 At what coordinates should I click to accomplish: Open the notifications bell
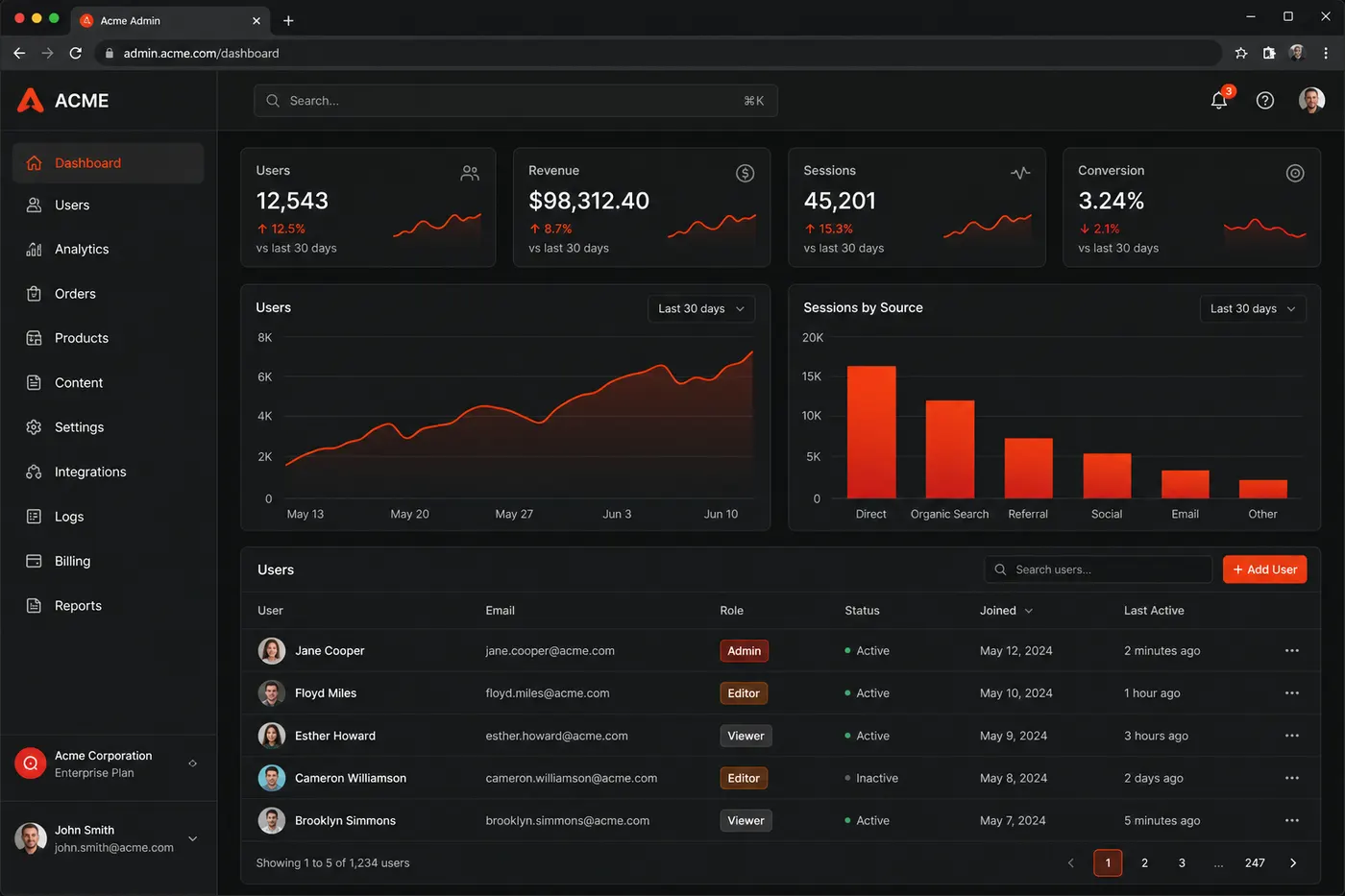pos(1219,100)
